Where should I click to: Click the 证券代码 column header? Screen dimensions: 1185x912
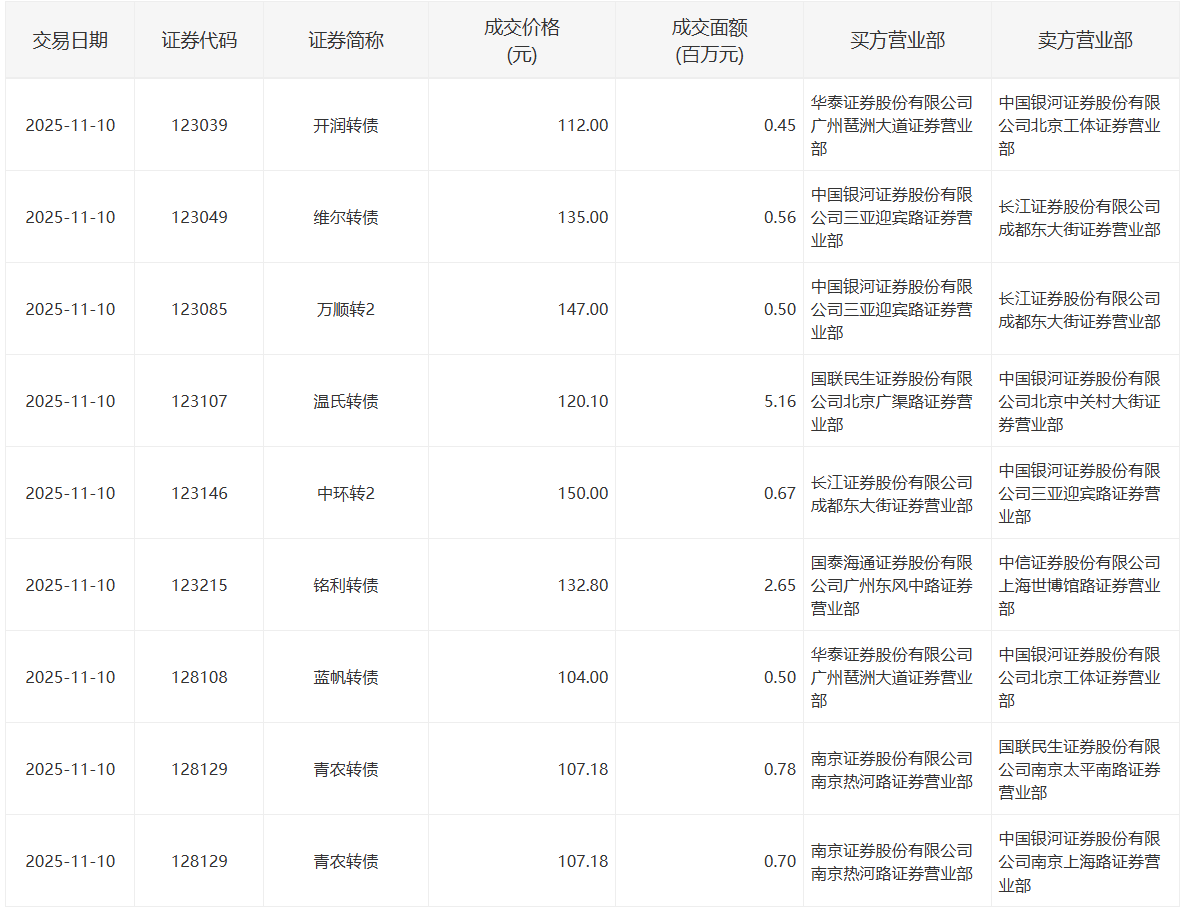[x=199, y=41]
